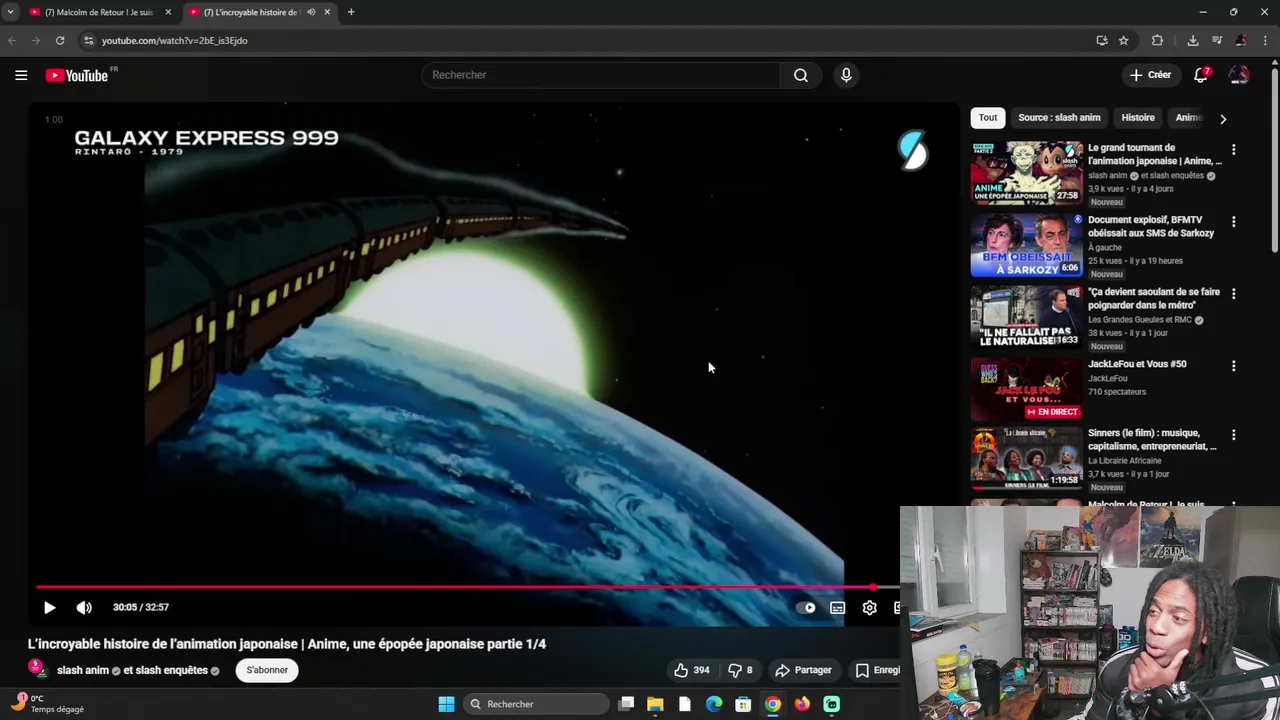Open the notifications bell
The height and width of the screenshot is (720, 1280).
tap(1201, 75)
